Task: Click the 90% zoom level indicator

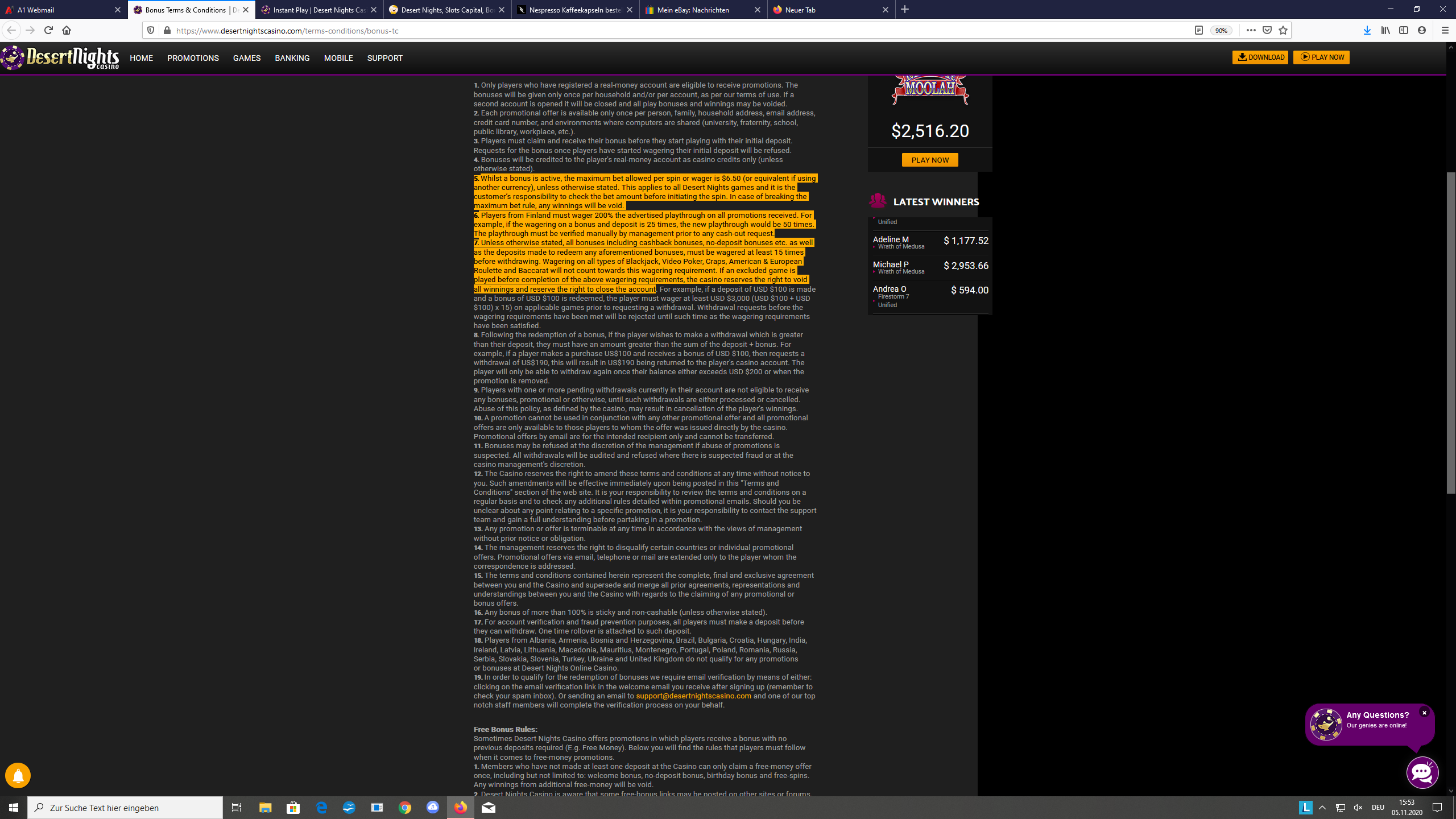Action: [x=1221, y=31]
